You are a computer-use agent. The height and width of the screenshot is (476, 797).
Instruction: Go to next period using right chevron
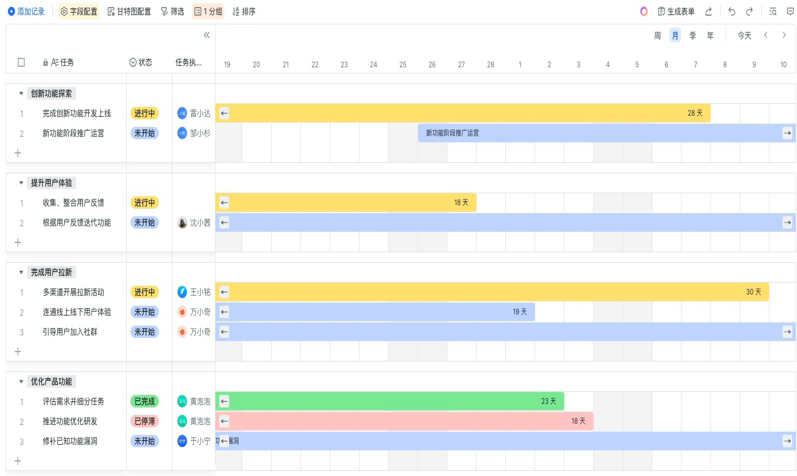(784, 35)
